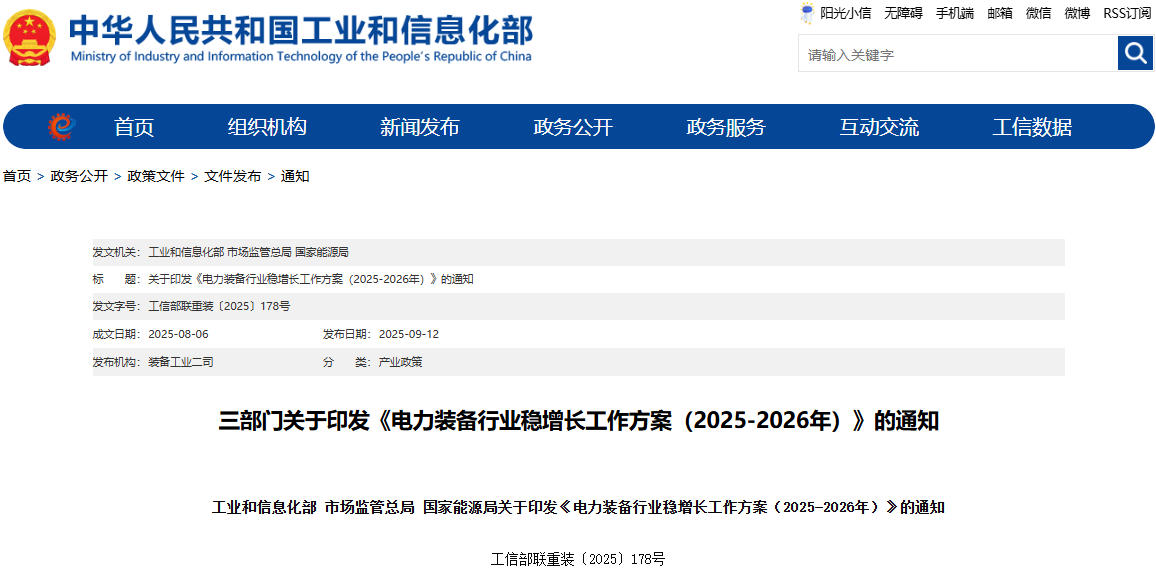
Task: Click the 政策文件 breadcrumb link
Action: (156, 176)
